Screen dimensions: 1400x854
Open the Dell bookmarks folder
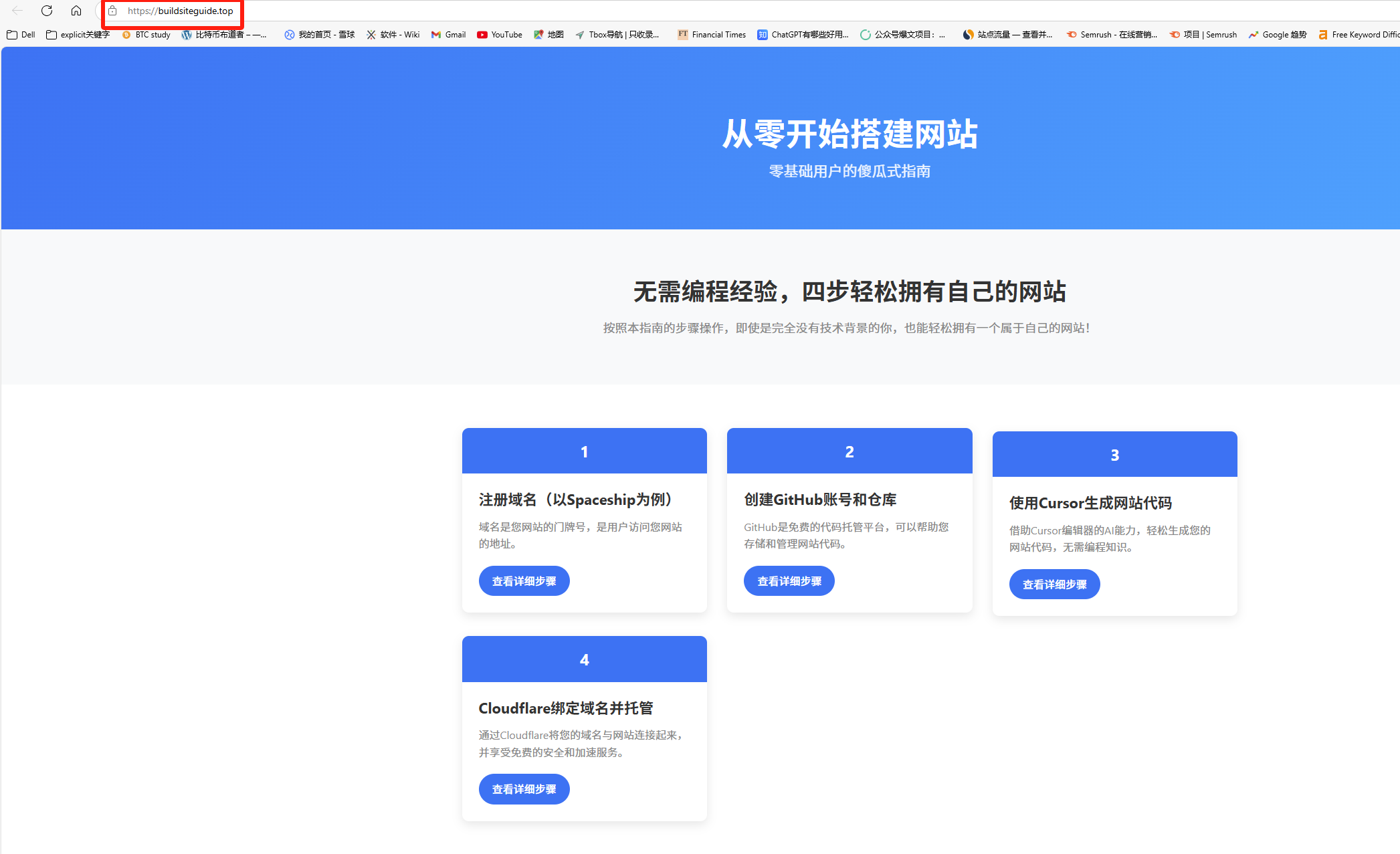click(21, 34)
